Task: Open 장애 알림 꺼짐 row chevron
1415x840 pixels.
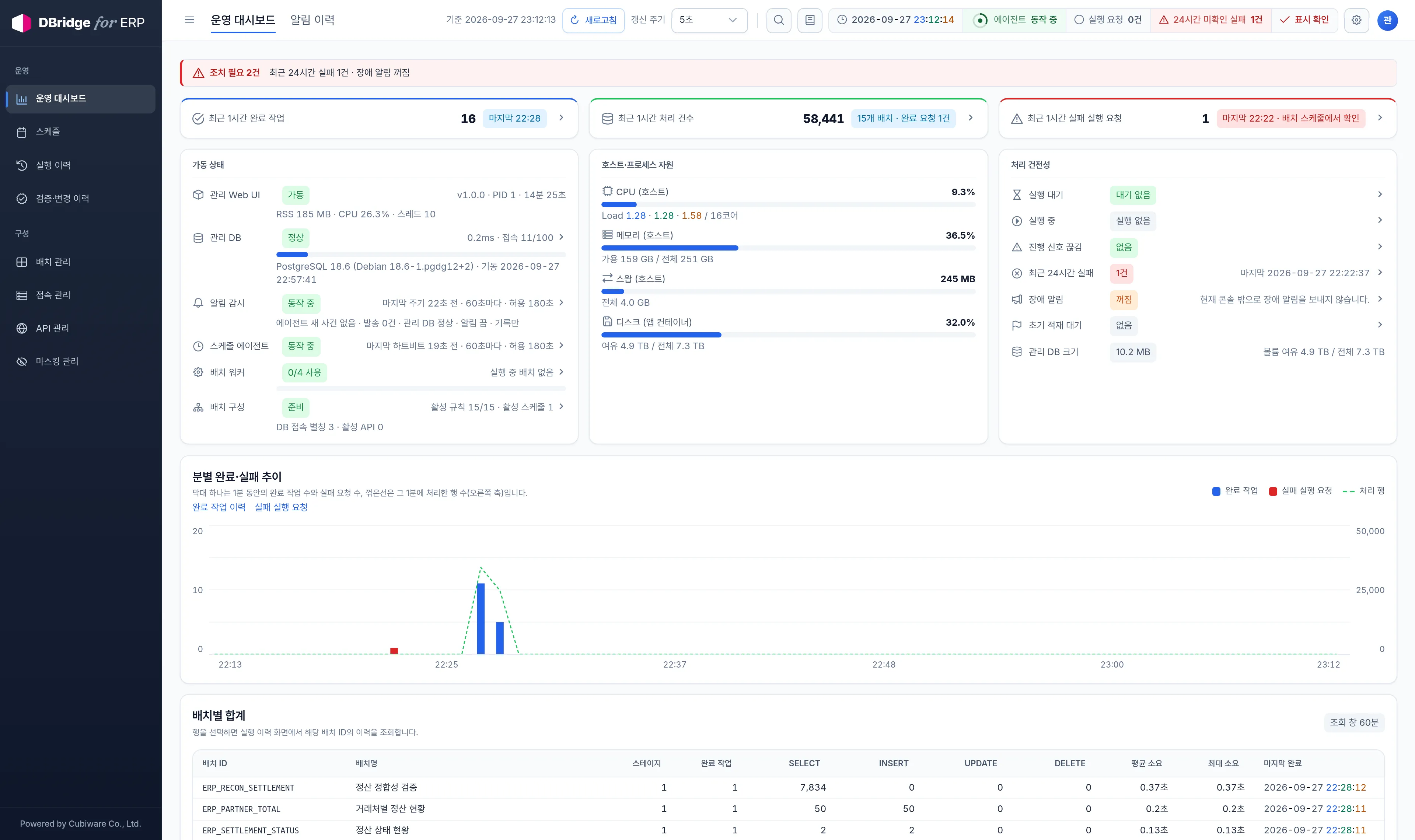Action: pyautogui.click(x=1379, y=299)
